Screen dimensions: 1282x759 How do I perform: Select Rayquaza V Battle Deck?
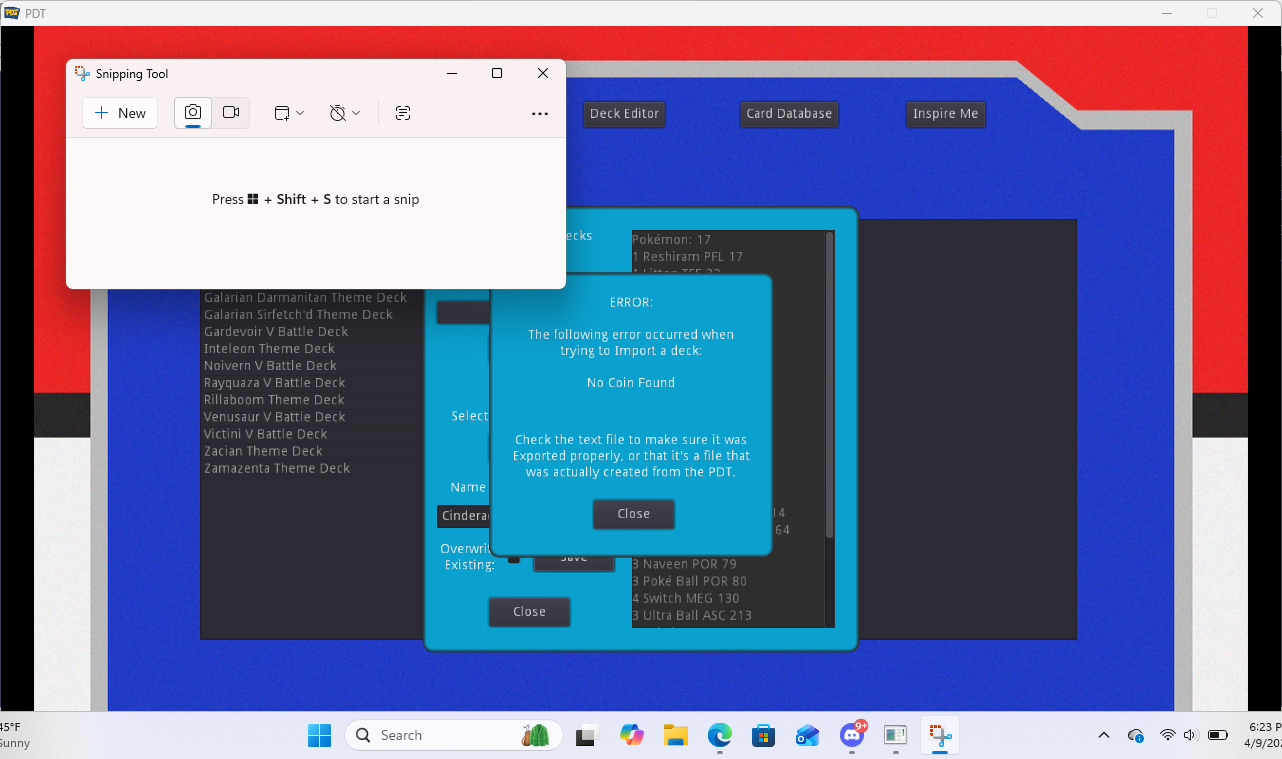tap(275, 383)
